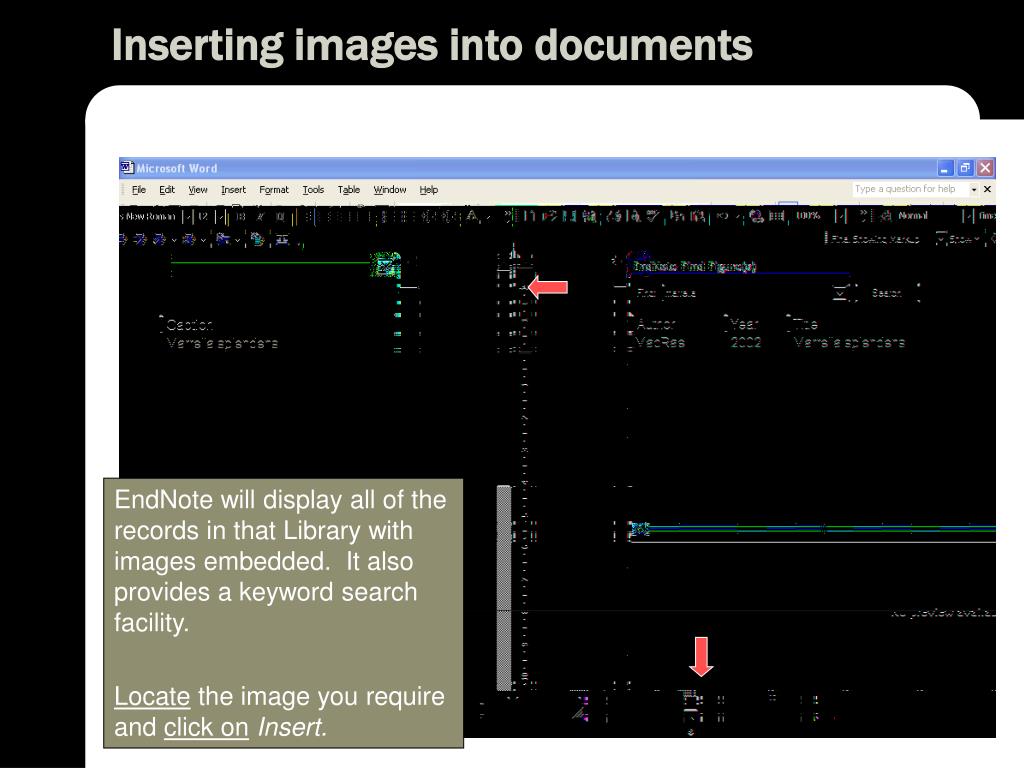Open the font size 12 dropdown

coord(221,216)
